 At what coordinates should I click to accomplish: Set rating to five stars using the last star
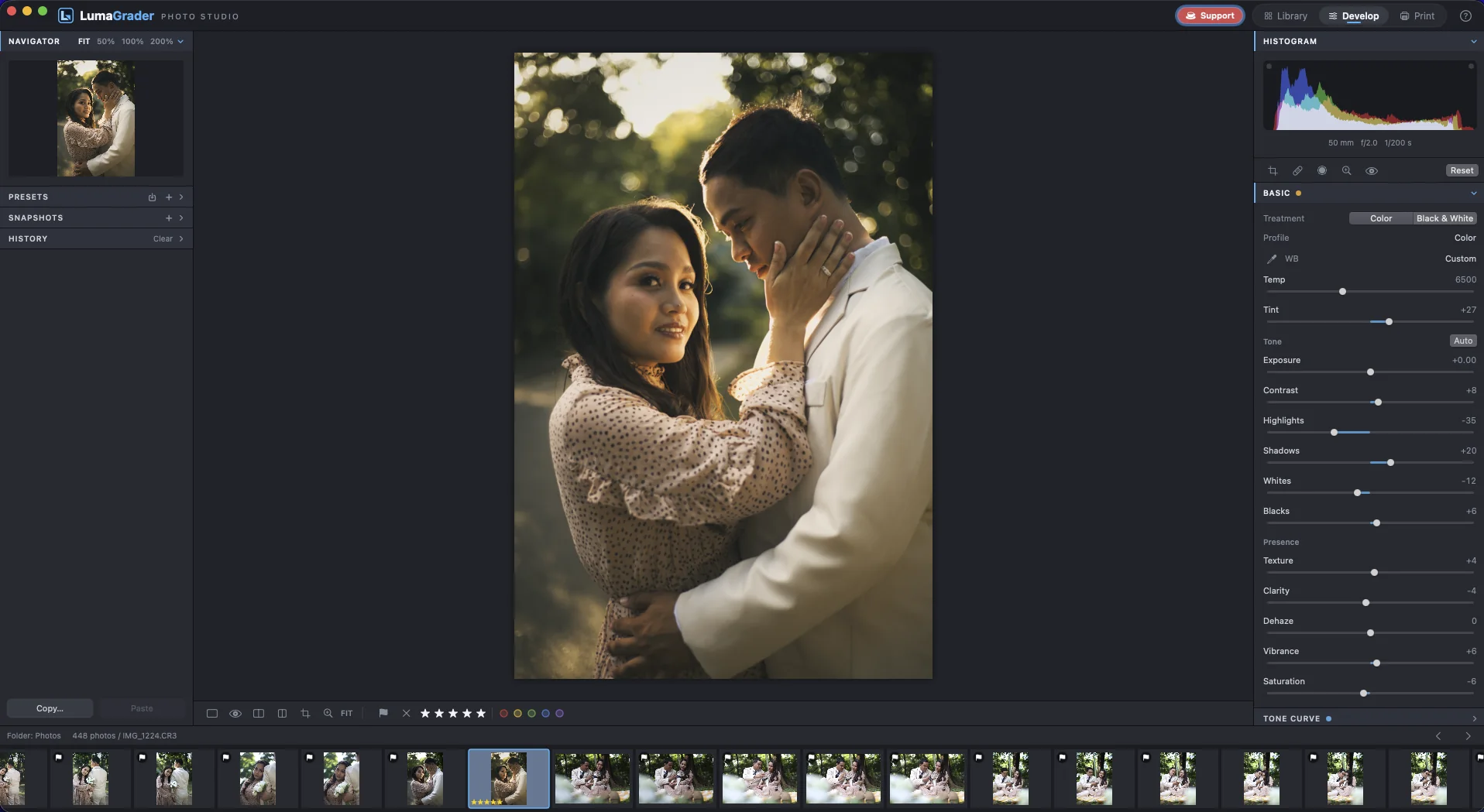[x=481, y=713]
